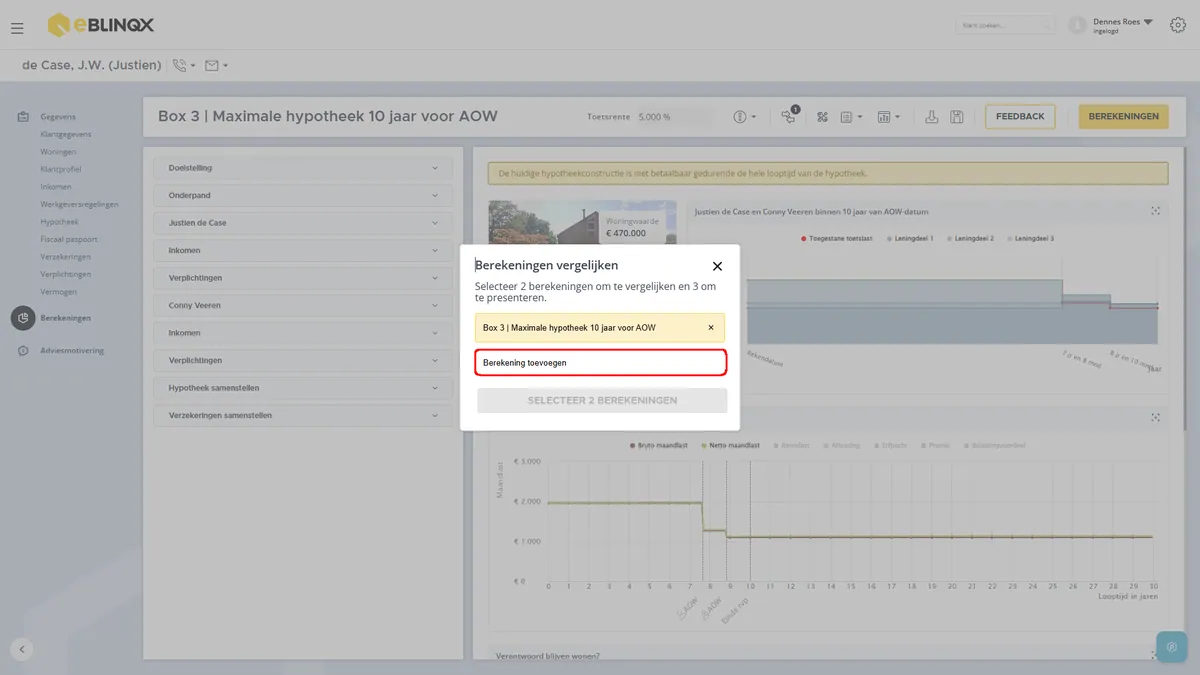1200x675 pixels.
Task: Toggle Leningdeel 1 legend item
Action: coord(910,239)
